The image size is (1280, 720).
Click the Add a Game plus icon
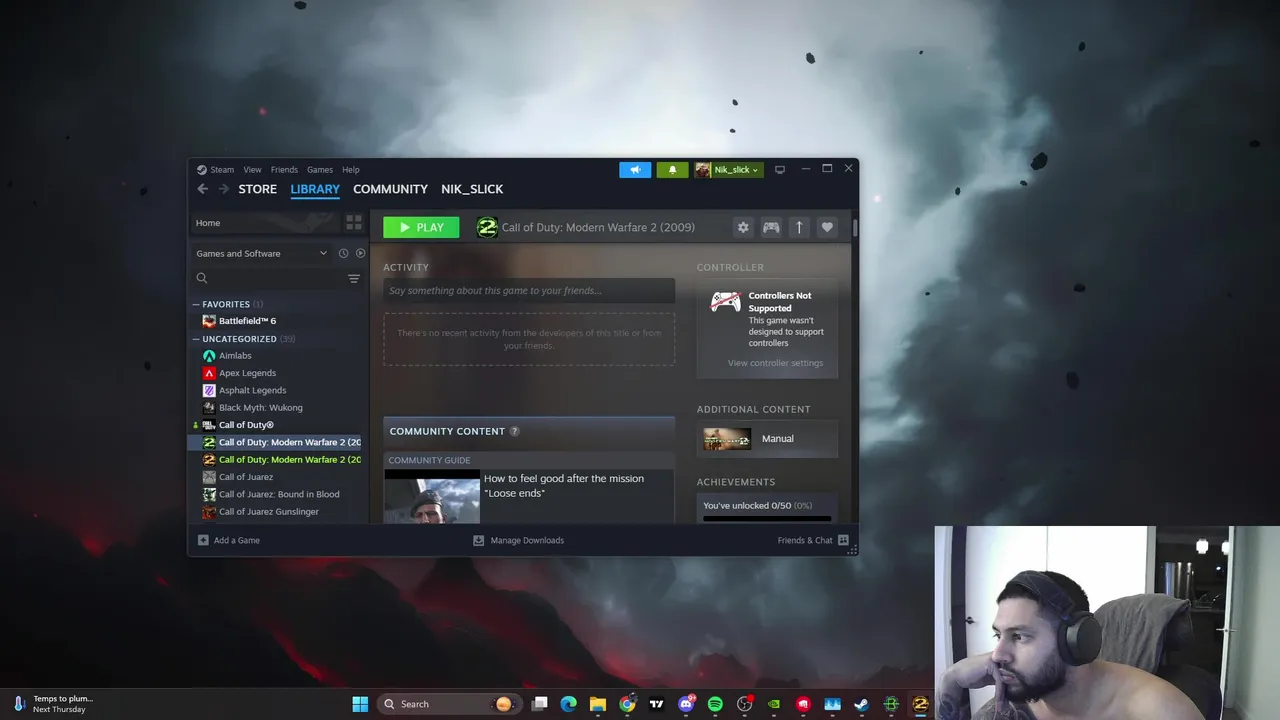(x=203, y=540)
